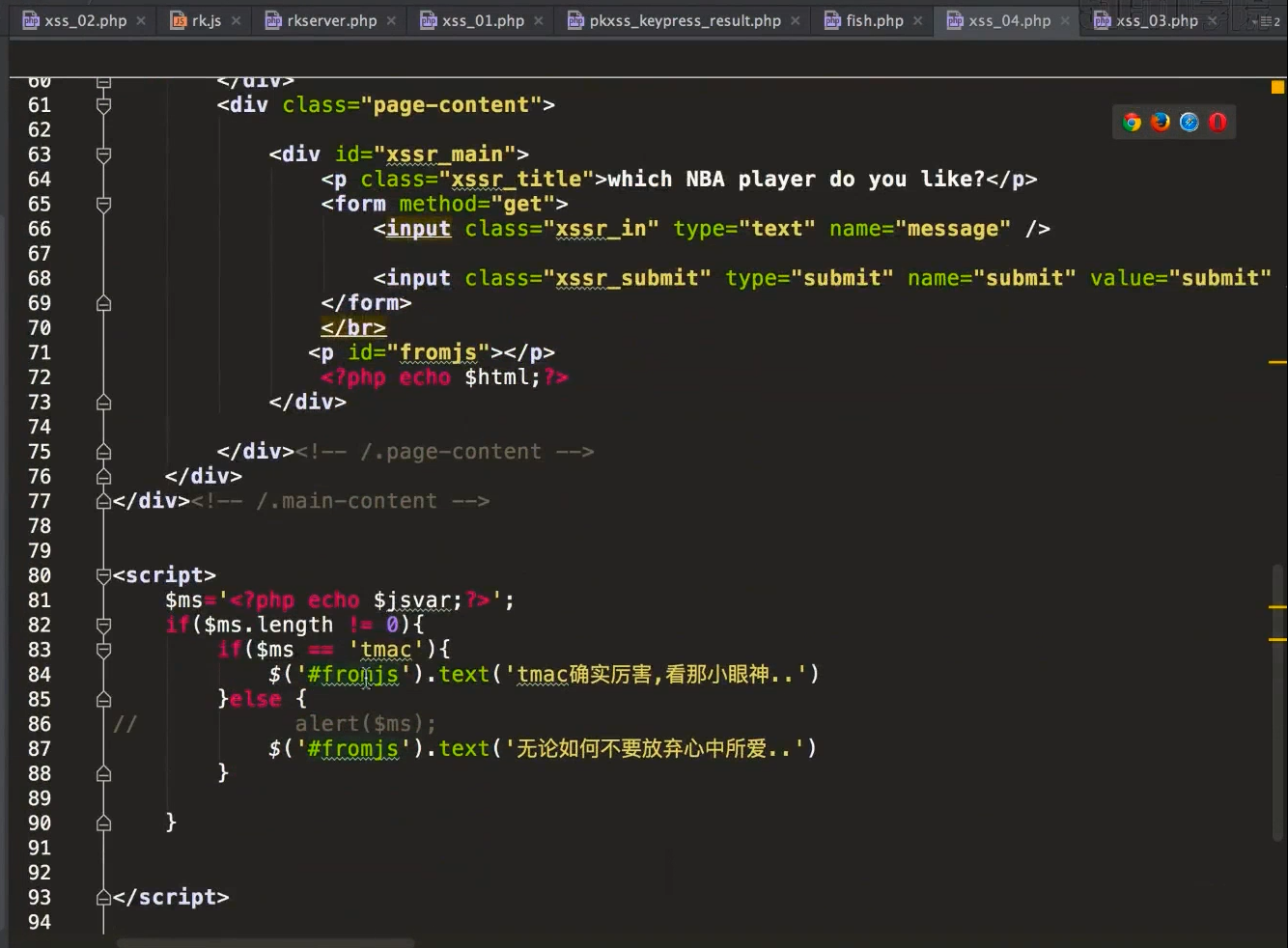Image resolution: width=1288 pixels, height=948 pixels.
Task: Collapse the form block at line 65
Action: pyautogui.click(x=103, y=204)
